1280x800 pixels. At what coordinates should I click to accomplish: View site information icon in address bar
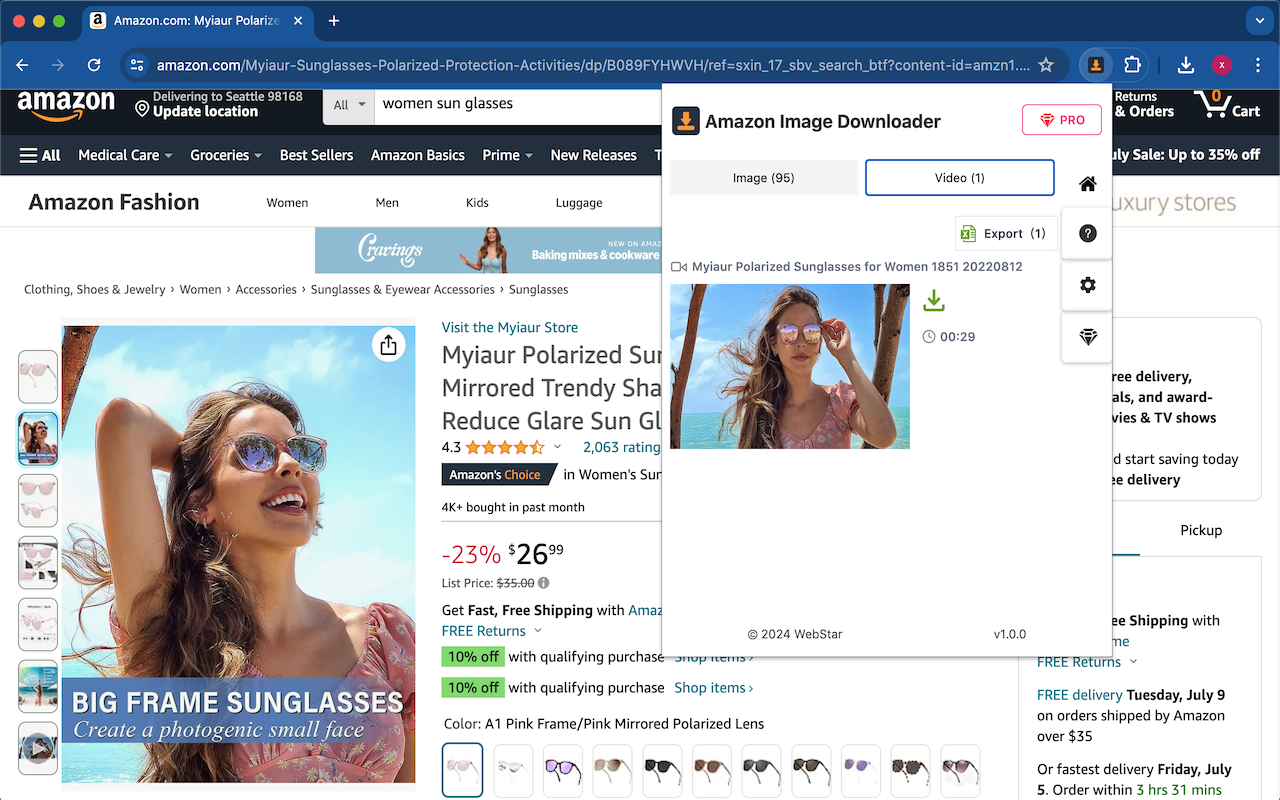coord(138,65)
